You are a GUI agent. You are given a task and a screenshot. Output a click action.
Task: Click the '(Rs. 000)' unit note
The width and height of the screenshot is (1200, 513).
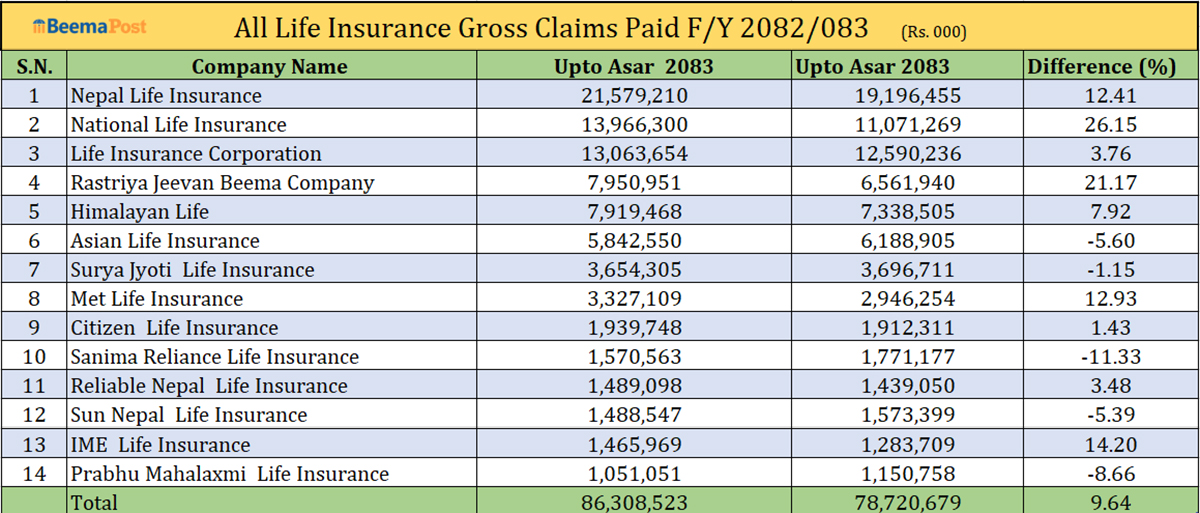[x=934, y=31]
